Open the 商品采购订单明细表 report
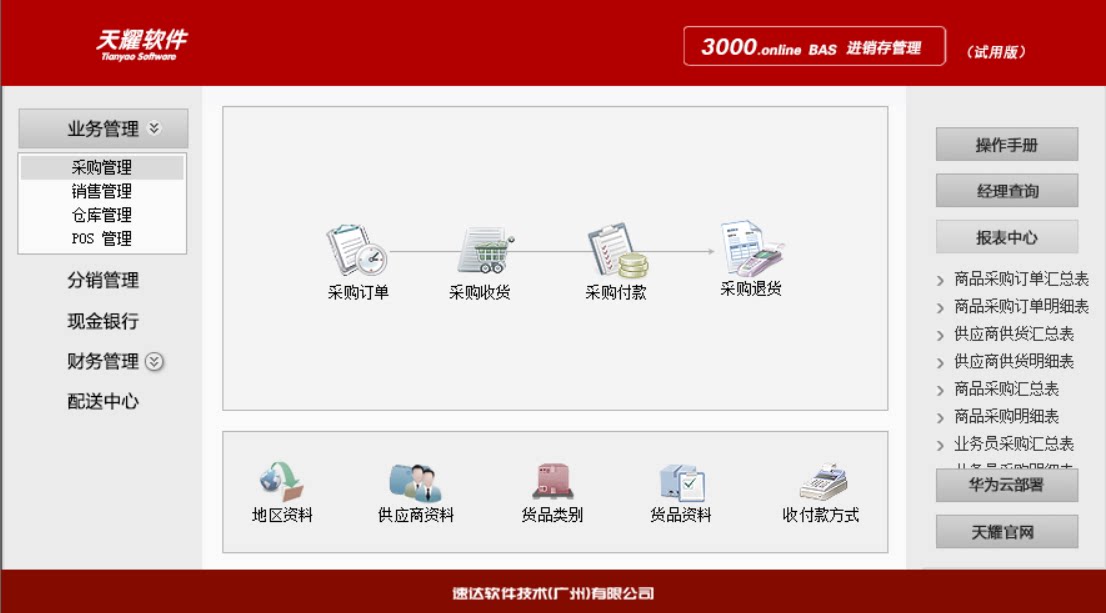The image size is (1106, 613). pyautogui.click(x=1021, y=307)
